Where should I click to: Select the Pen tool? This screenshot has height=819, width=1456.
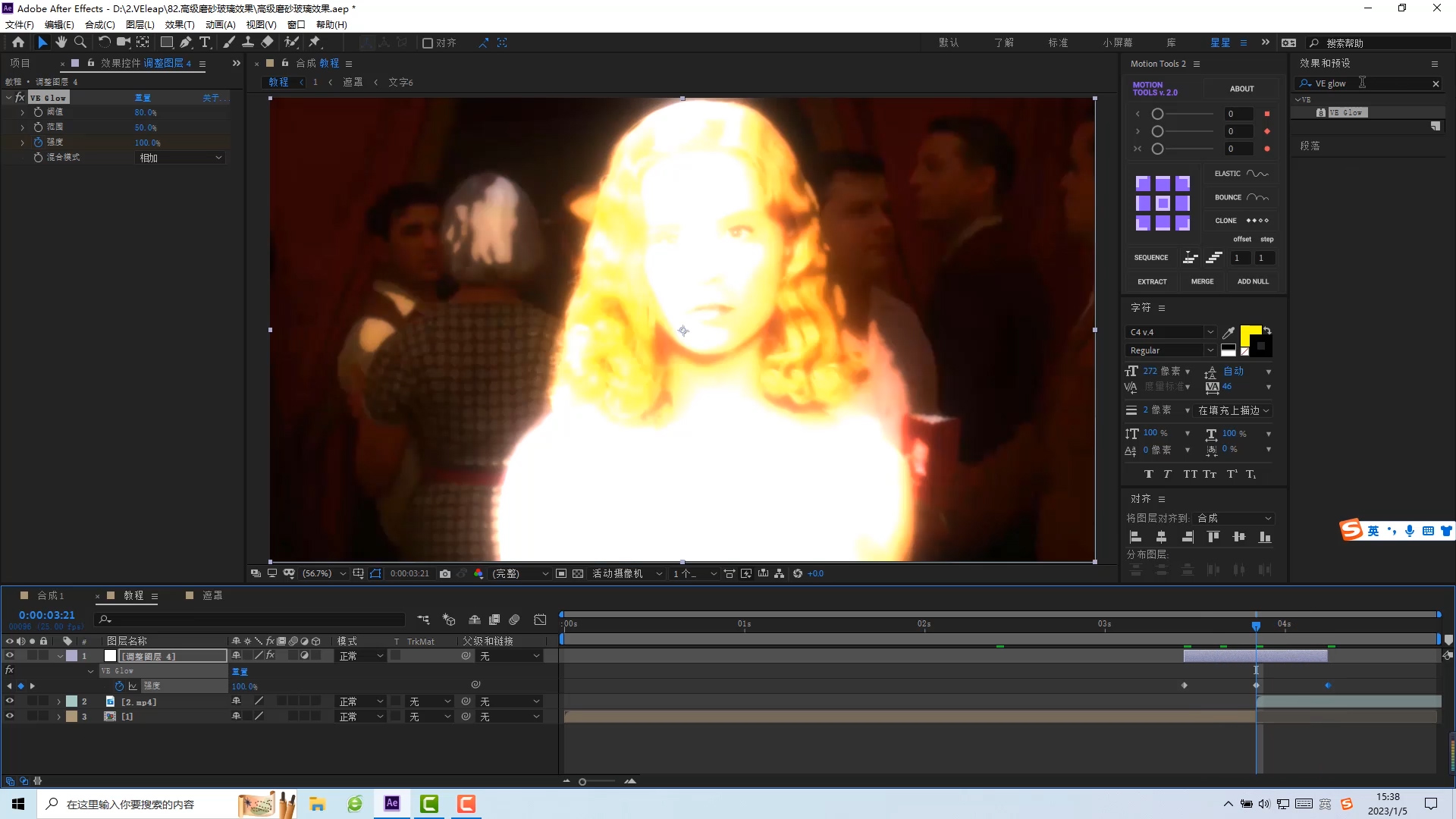point(186,42)
